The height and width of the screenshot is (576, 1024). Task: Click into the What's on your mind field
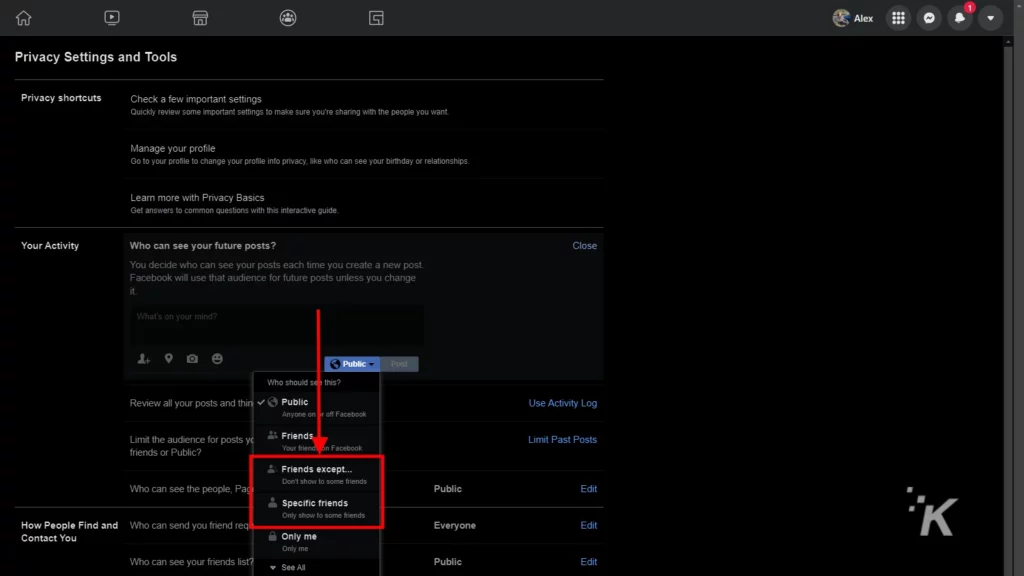[x=277, y=325]
